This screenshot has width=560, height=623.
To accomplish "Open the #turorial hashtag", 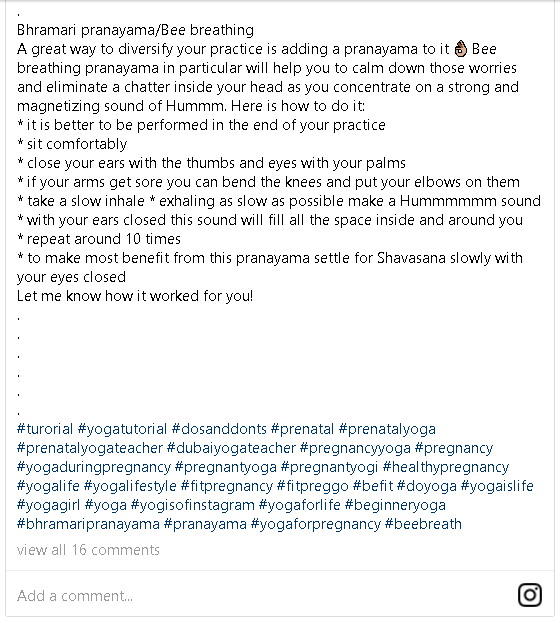I will point(45,429).
